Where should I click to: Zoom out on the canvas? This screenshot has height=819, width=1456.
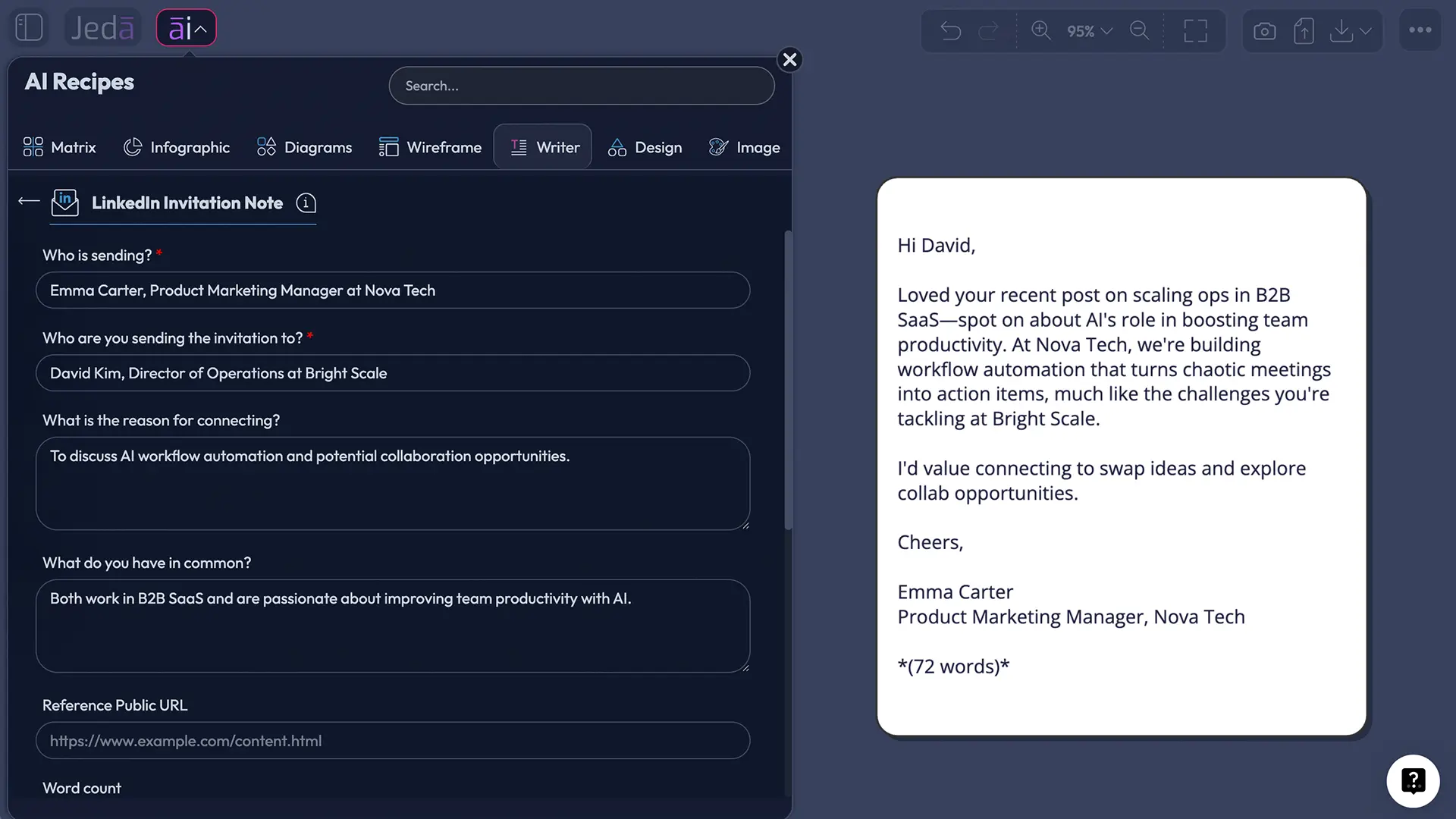[x=1140, y=30]
